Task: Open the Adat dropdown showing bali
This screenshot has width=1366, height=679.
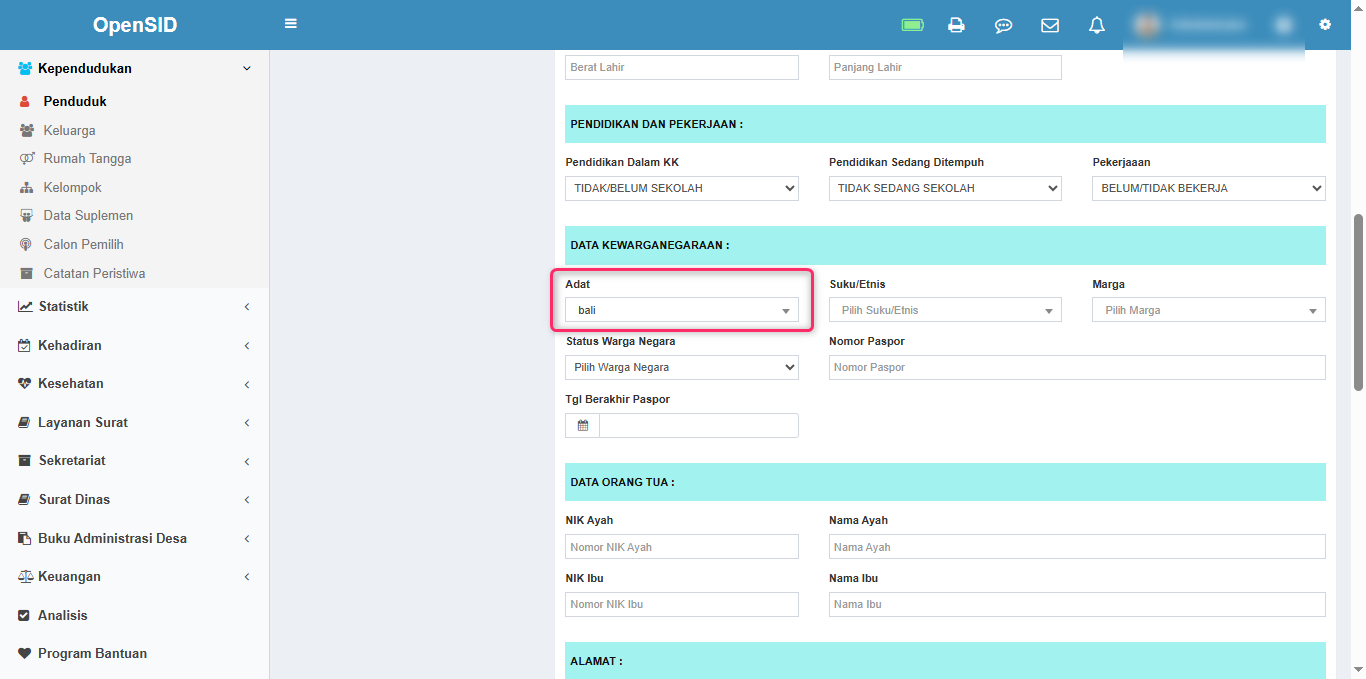Action: pyautogui.click(x=682, y=310)
